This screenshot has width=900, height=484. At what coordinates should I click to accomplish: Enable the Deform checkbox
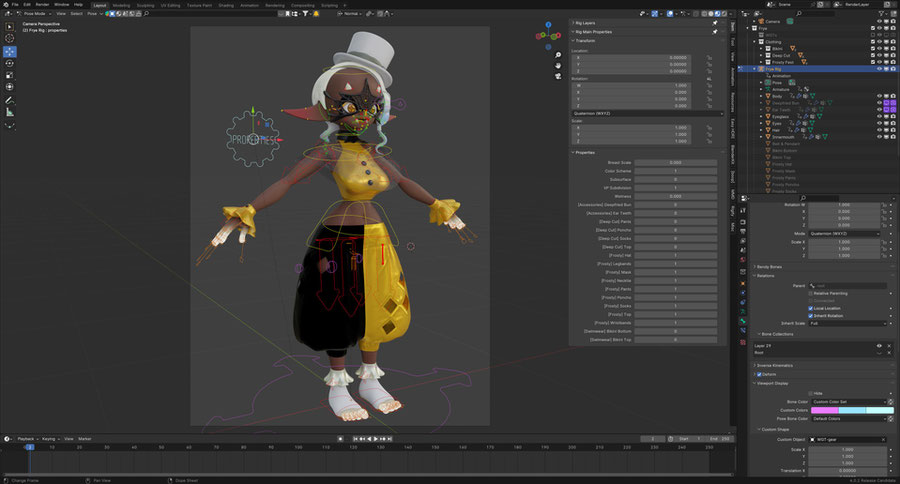[x=759, y=374]
